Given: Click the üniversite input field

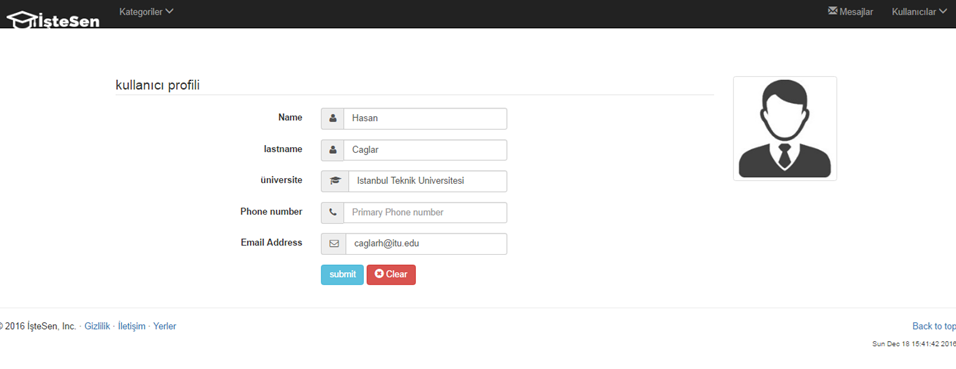Looking at the screenshot, I should [x=427, y=181].
